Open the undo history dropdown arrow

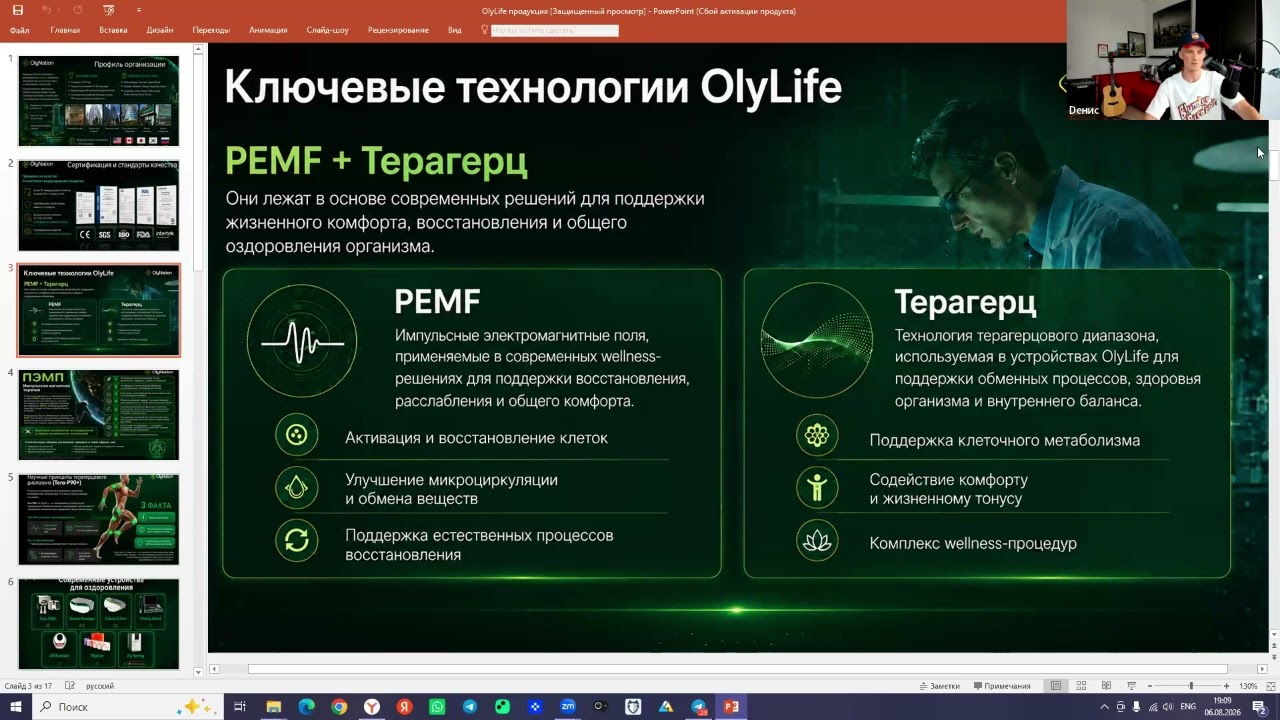click(59, 10)
